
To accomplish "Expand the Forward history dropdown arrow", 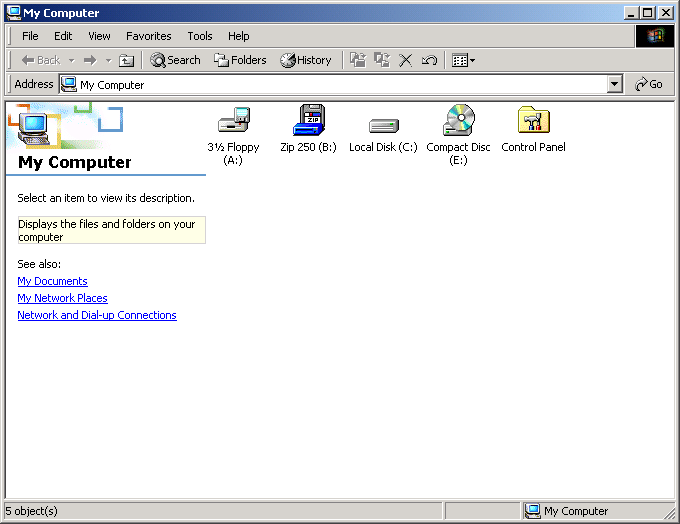I will pos(108,60).
